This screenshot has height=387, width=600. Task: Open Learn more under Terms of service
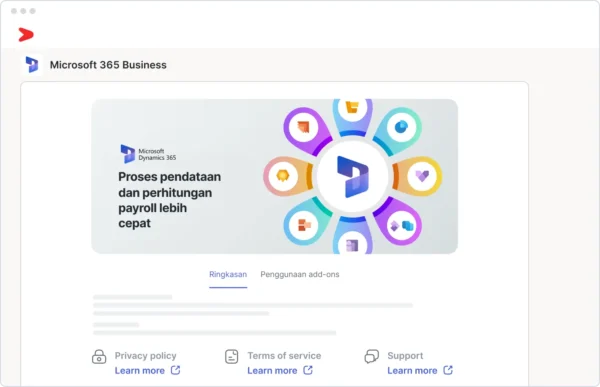[272, 371]
